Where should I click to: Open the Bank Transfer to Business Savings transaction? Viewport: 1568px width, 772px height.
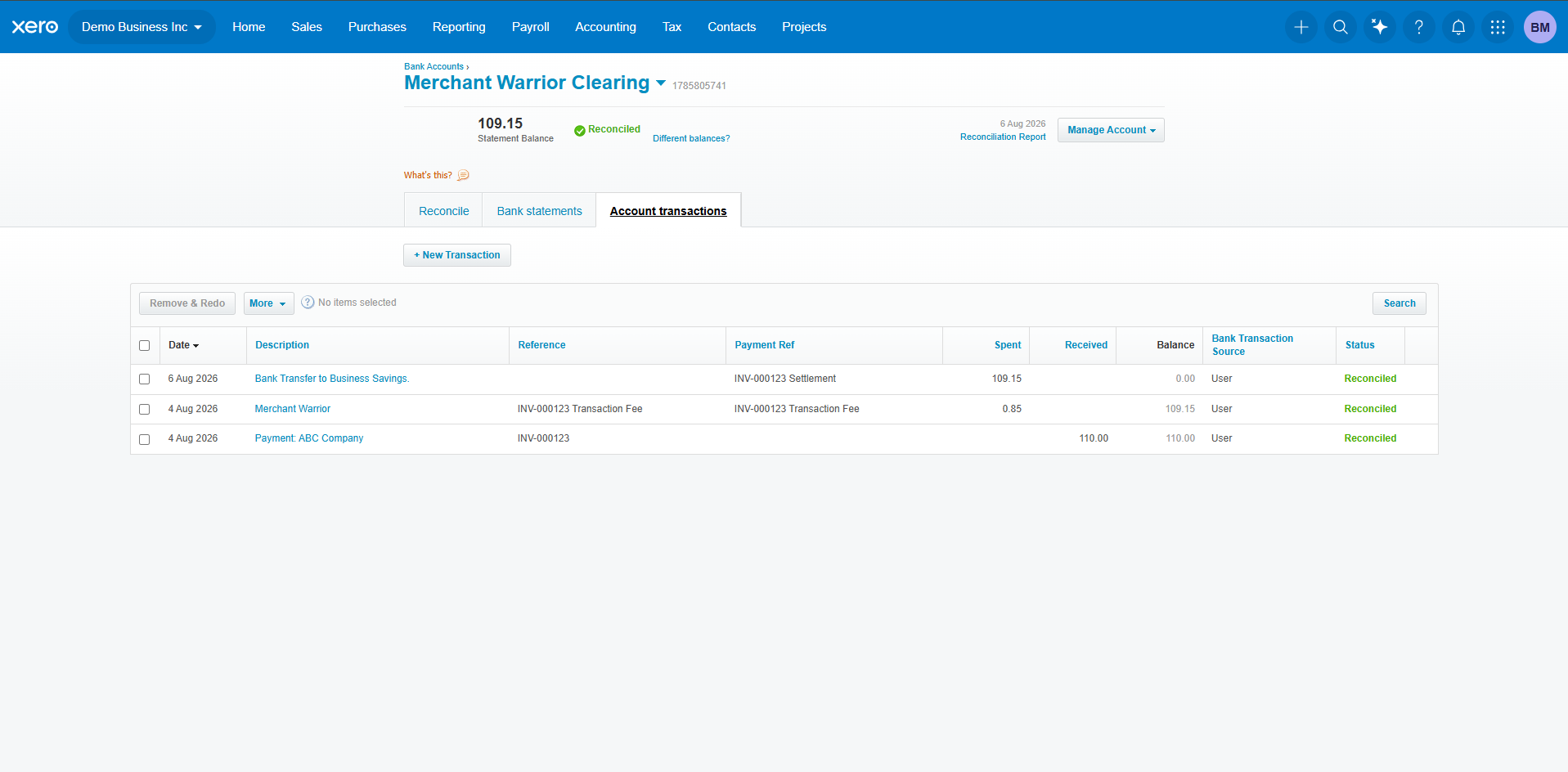[332, 379]
